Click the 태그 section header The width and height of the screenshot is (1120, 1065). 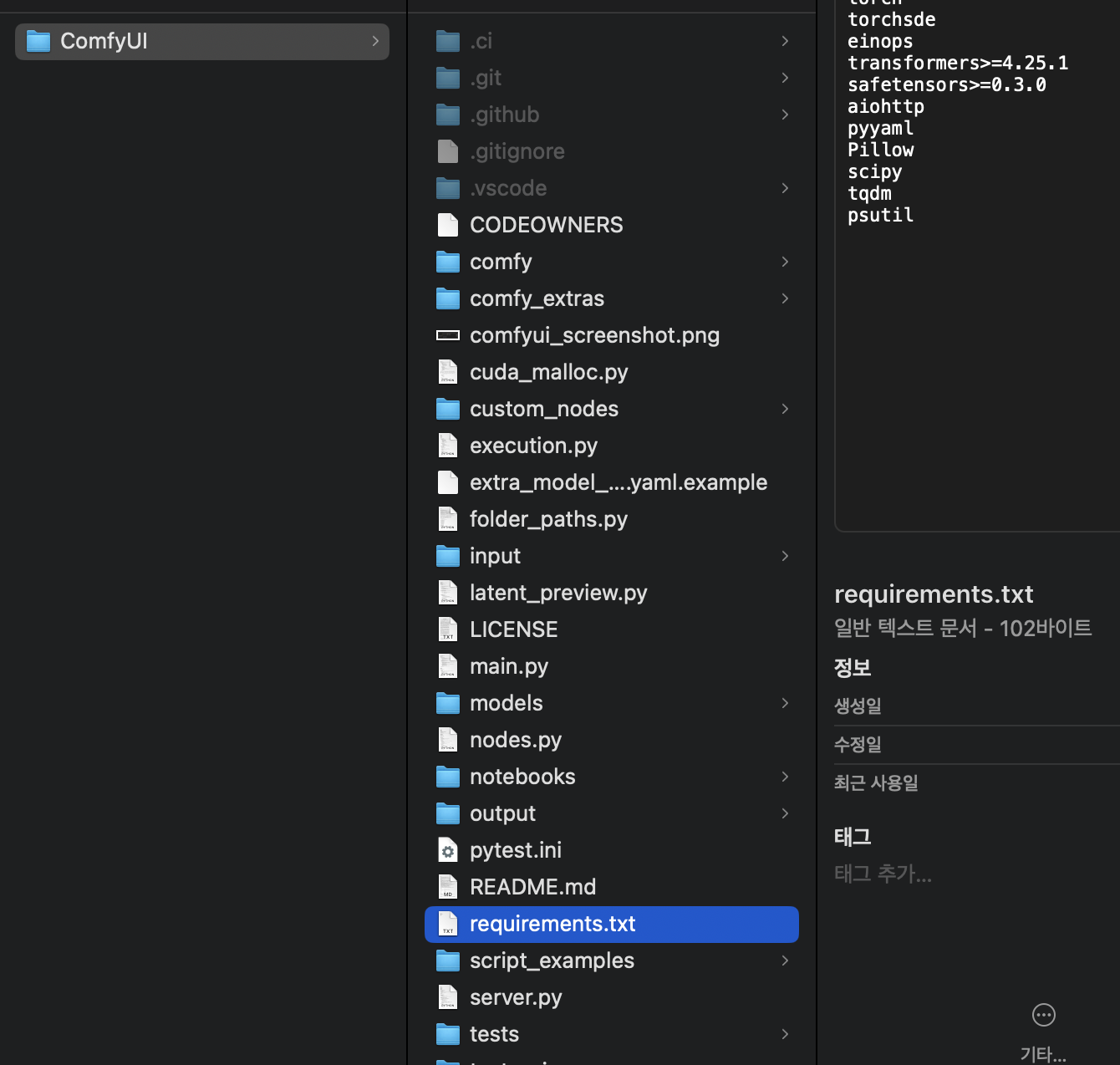point(853,837)
